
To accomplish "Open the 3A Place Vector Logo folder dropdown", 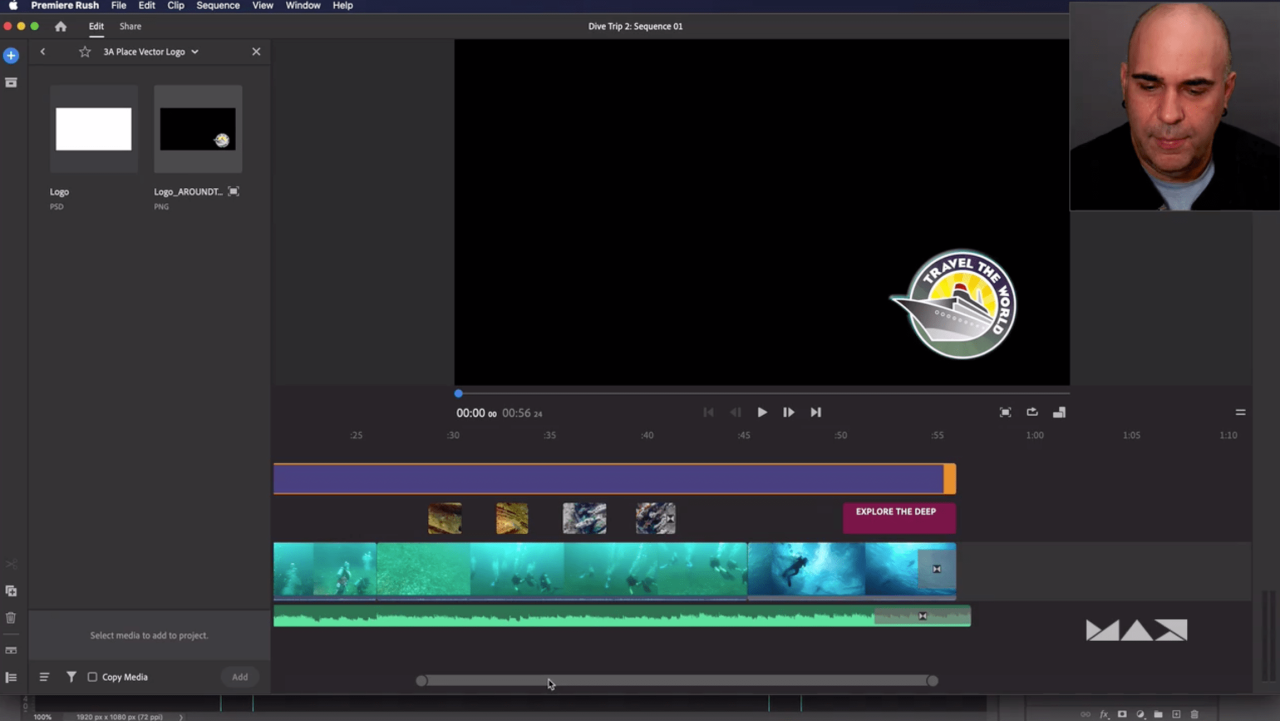I will [194, 51].
